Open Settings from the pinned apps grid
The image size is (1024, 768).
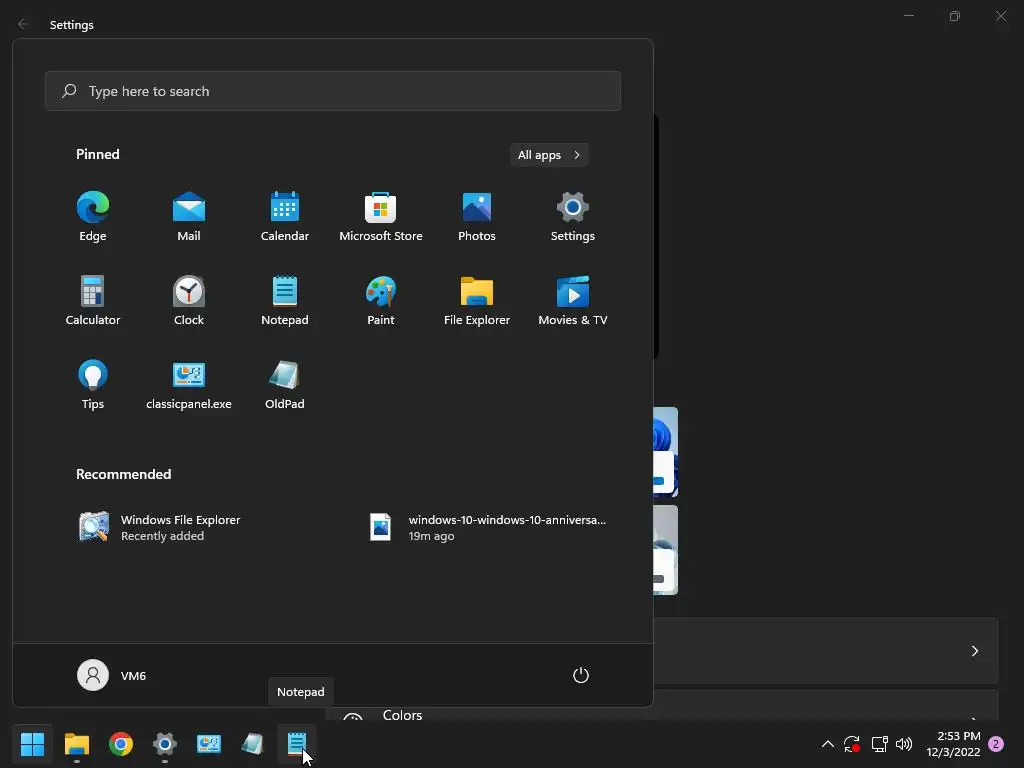(573, 217)
